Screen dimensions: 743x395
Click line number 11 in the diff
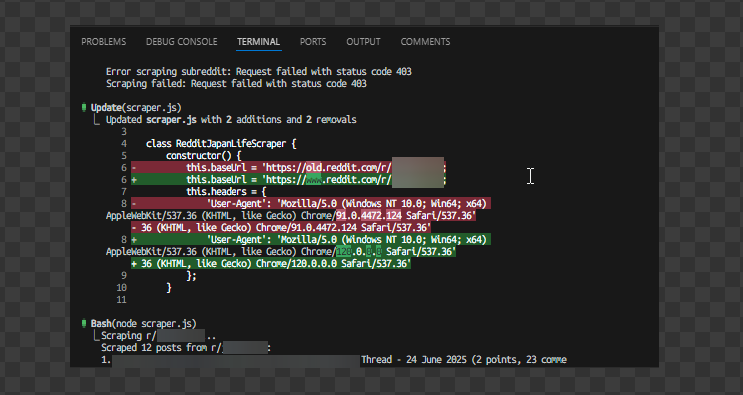(x=121, y=300)
